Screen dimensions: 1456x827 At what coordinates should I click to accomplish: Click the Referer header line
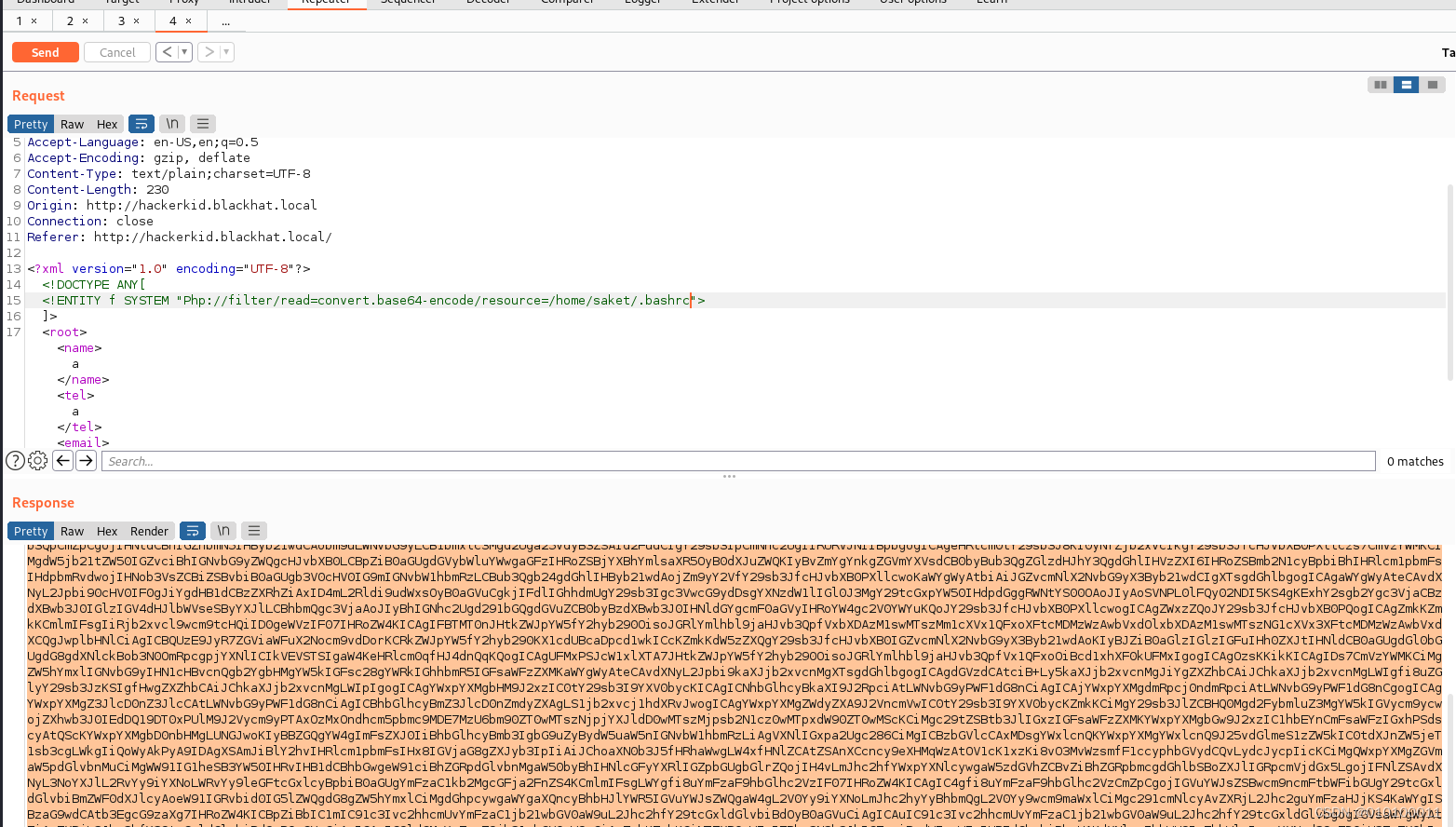(x=179, y=237)
